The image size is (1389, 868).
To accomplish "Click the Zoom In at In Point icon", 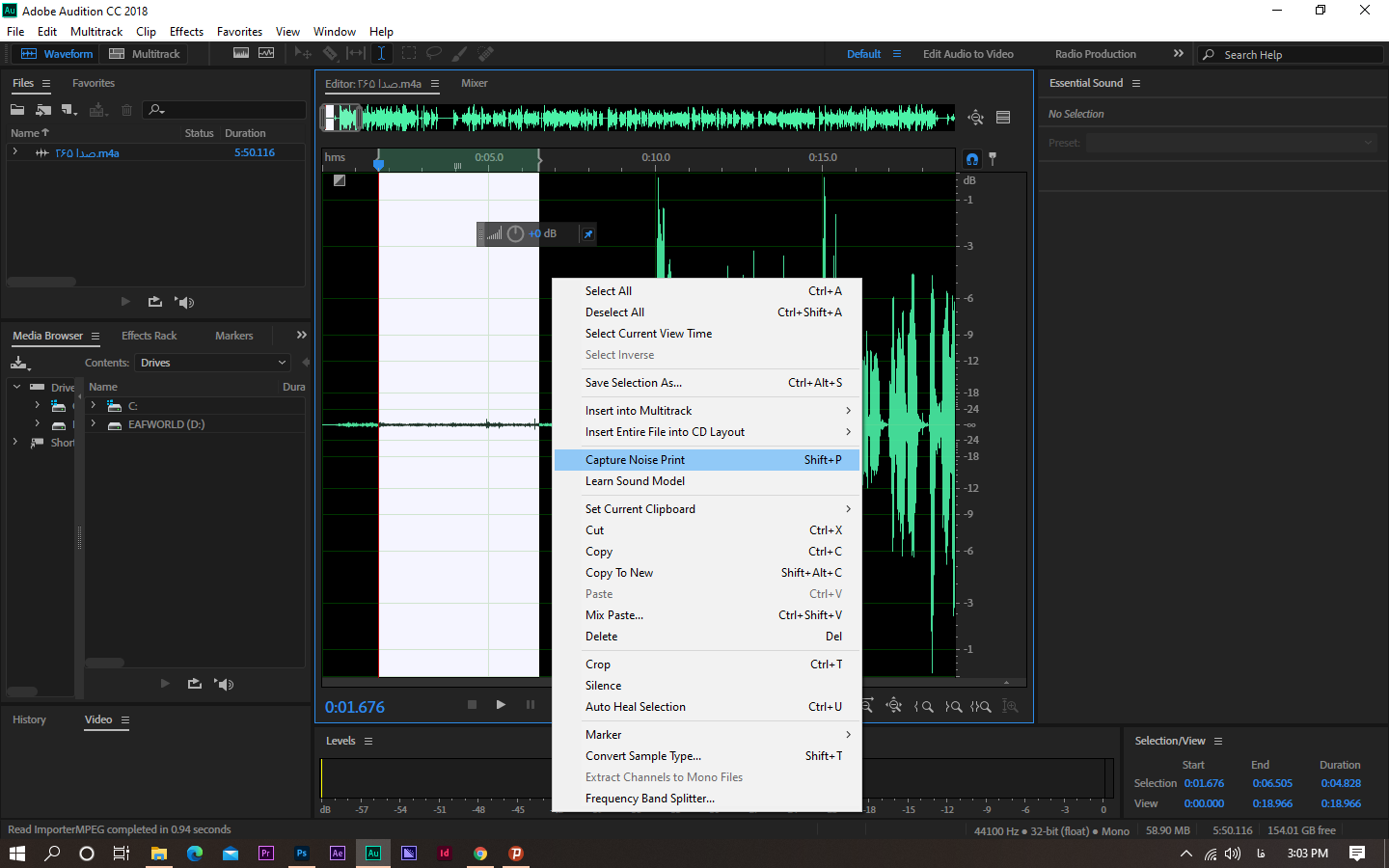I will point(924,706).
